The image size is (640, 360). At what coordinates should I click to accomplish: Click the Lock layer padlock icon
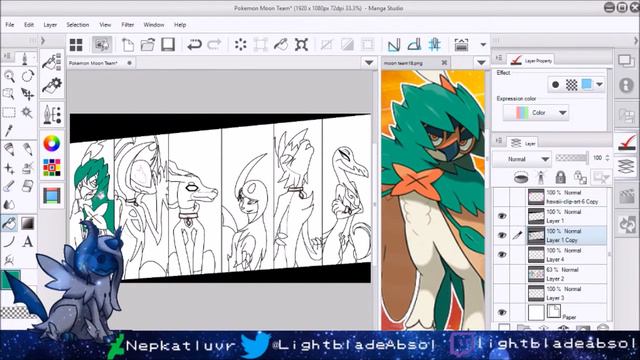click(560, 177)
